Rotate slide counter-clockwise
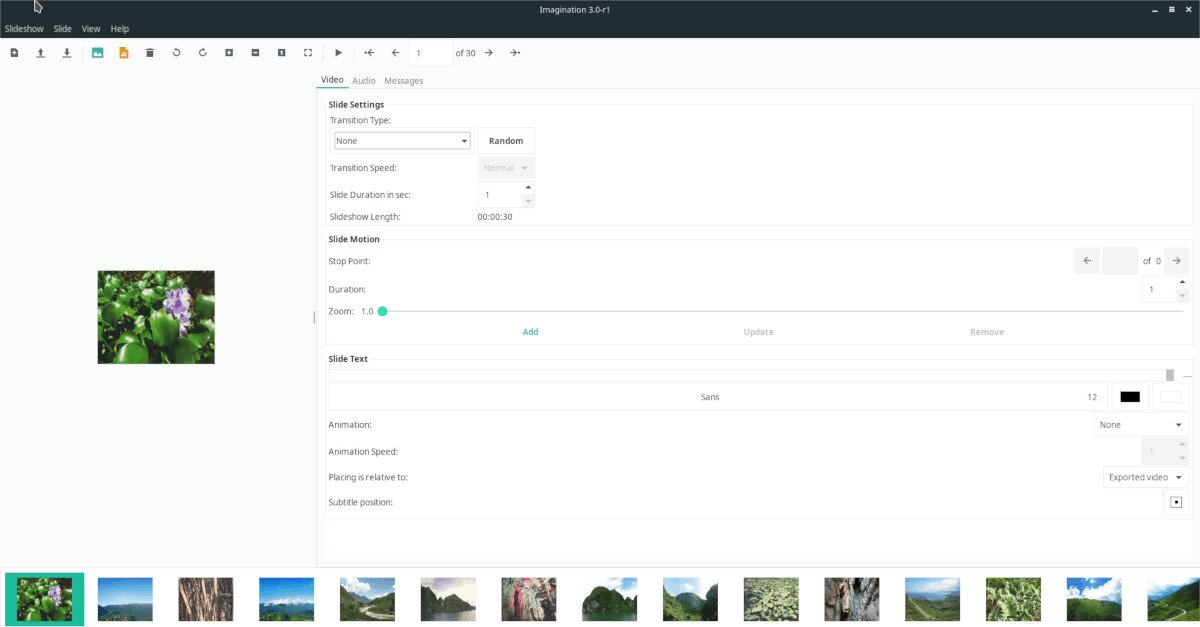Viewport: 1200px width, 627px height. (x=177, y=53)
